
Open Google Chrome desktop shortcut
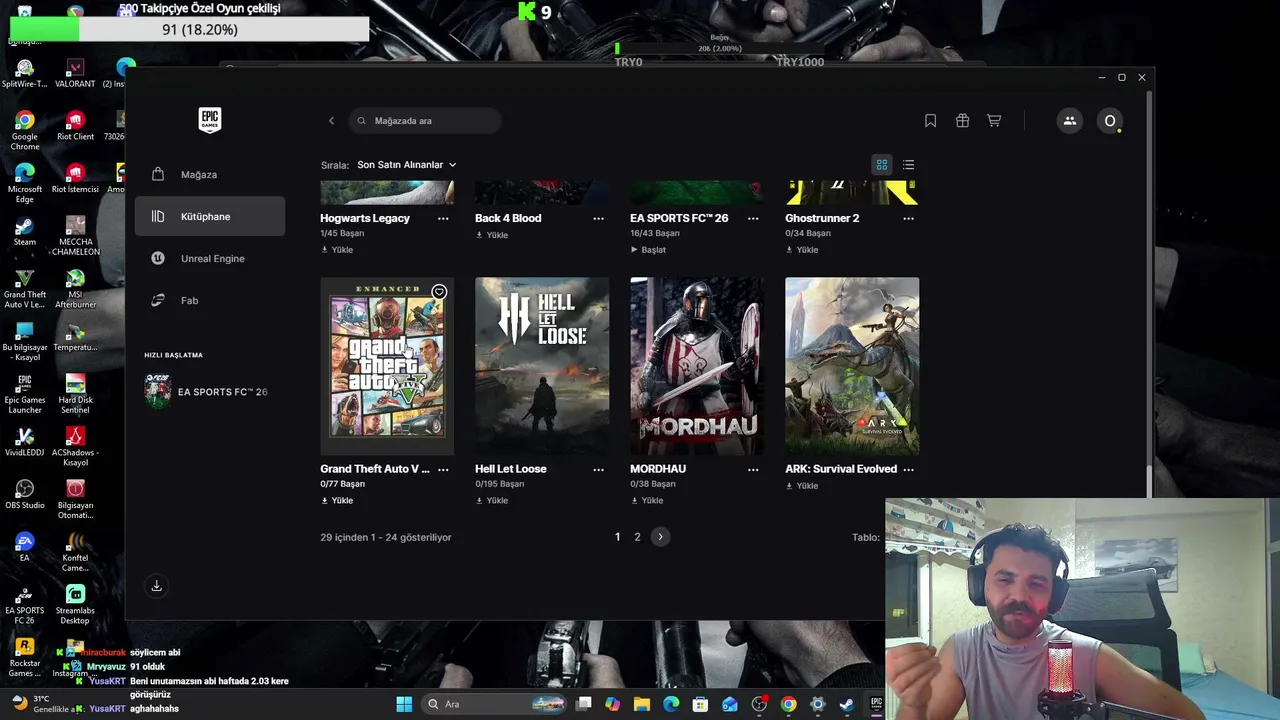(x=25, y=131)
